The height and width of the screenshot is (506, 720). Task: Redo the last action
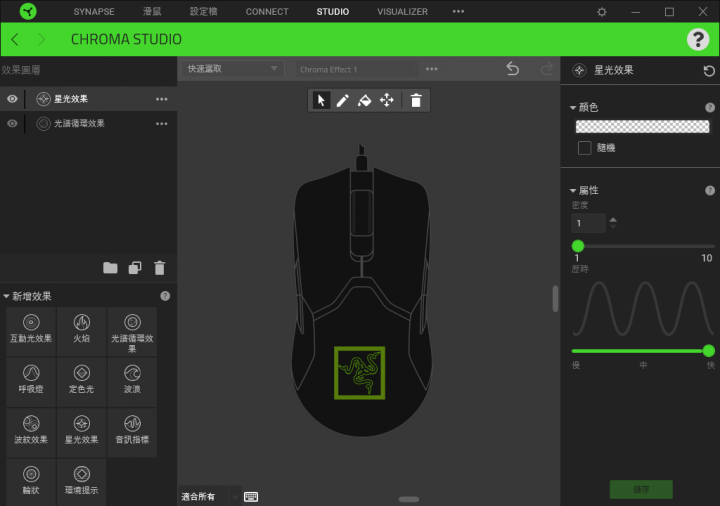click(546, 69)
